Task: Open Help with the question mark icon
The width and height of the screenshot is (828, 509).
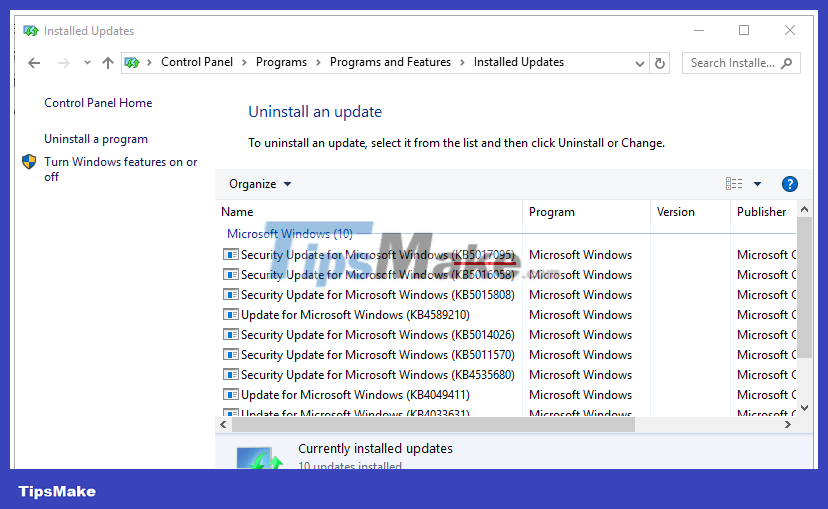Action: 789,184
